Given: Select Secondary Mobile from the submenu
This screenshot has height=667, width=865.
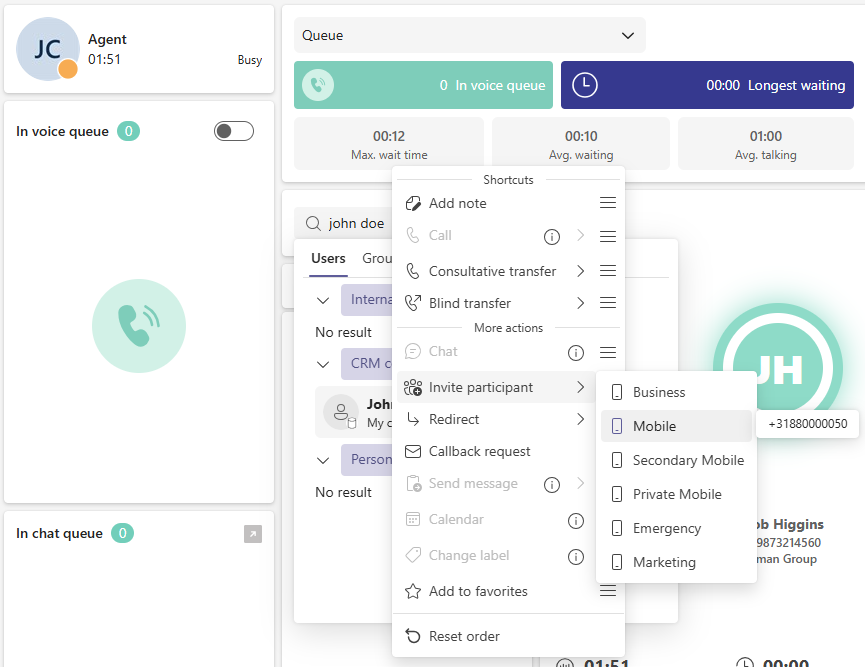Looking at the screenshot, I should 687,460.
